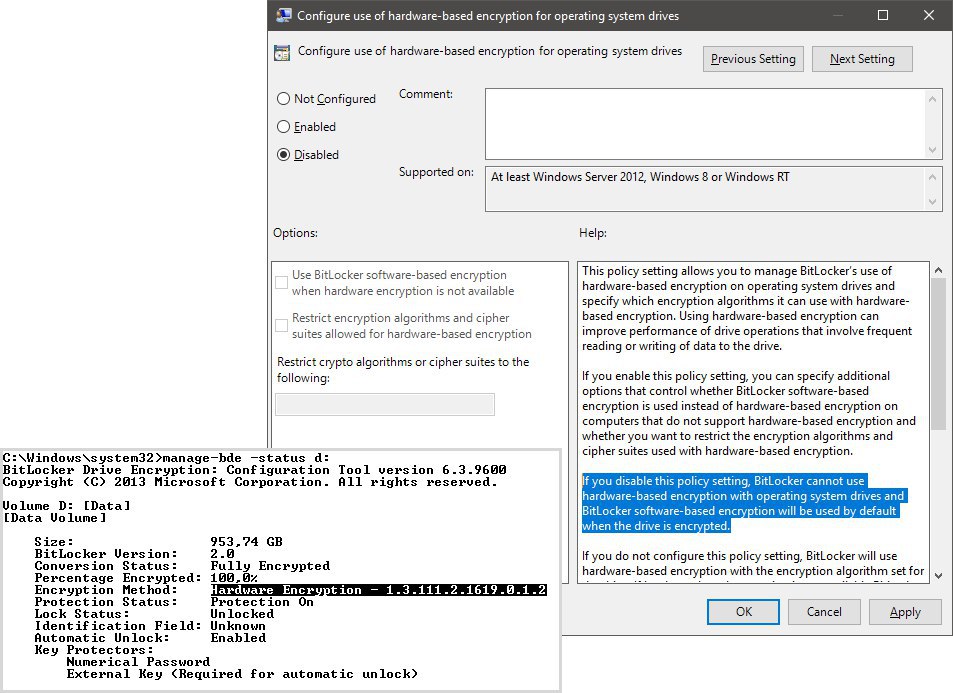This screenshot has height=693, width=953.
Task: Click the Cancel button
Action: pyautogui.click(x=824, y=612)
